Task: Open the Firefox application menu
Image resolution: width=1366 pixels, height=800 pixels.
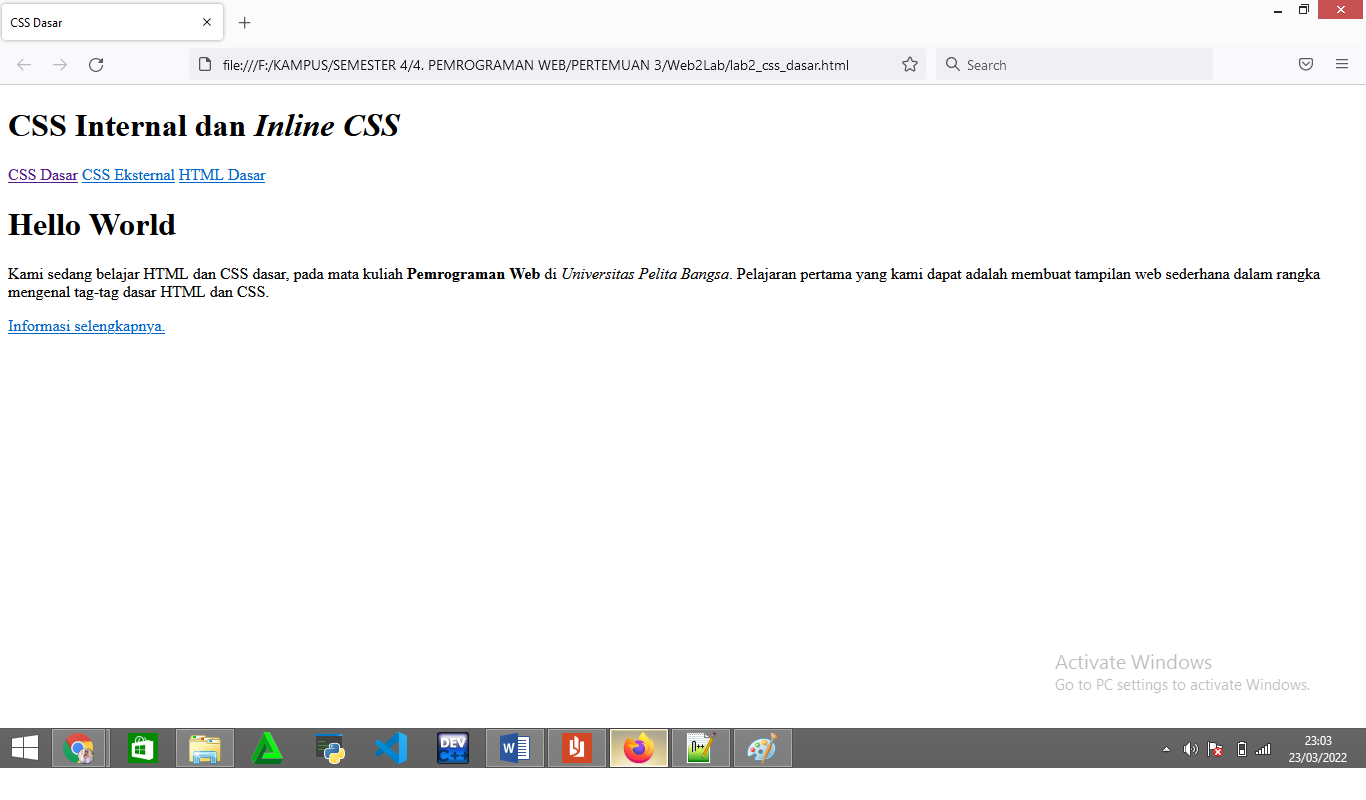Action: coord(1341,64)
